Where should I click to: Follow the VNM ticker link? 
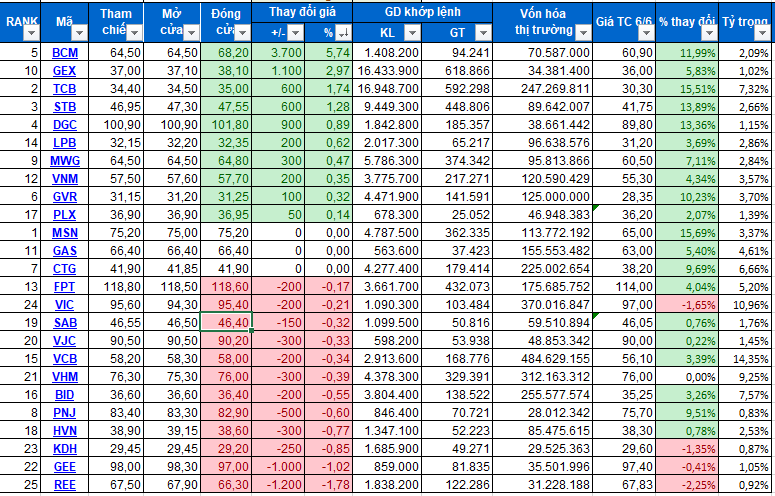pyautogui.click(x=65, y=179)
